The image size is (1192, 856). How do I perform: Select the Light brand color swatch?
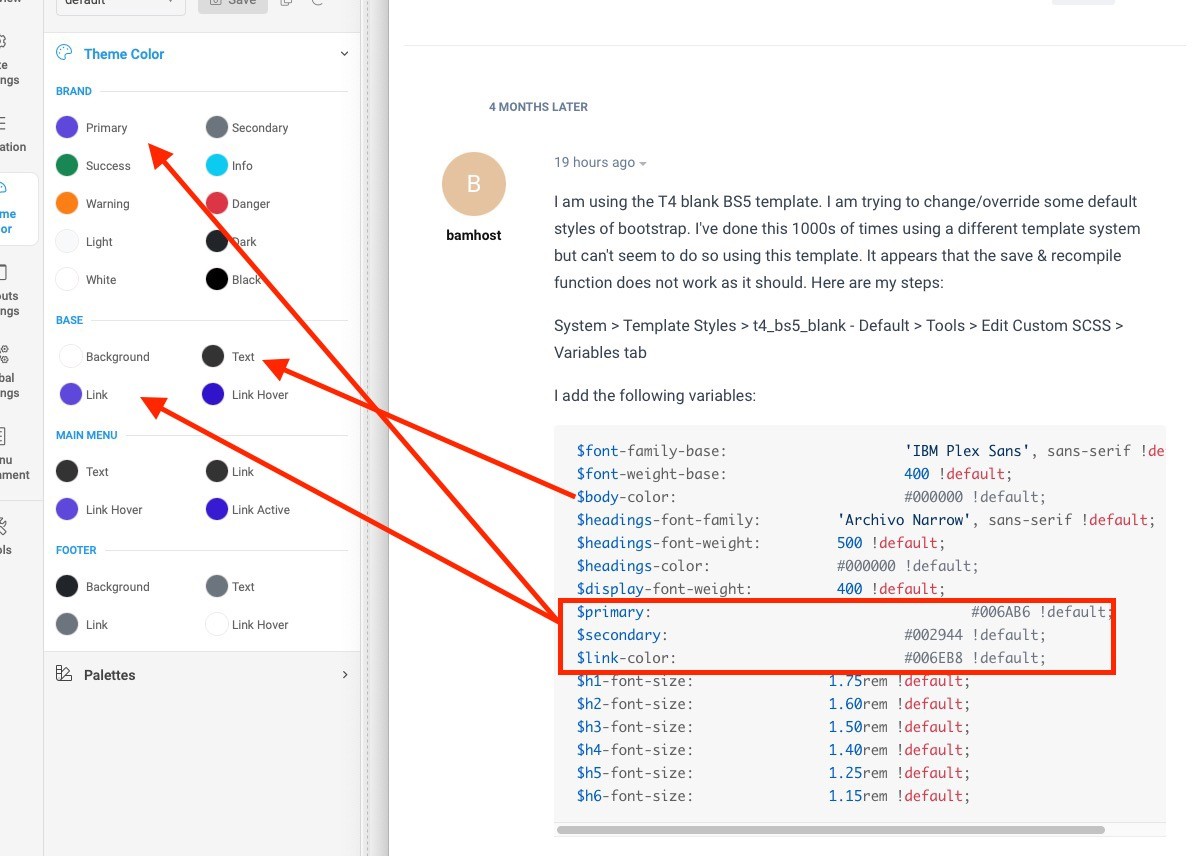[67, 241]
